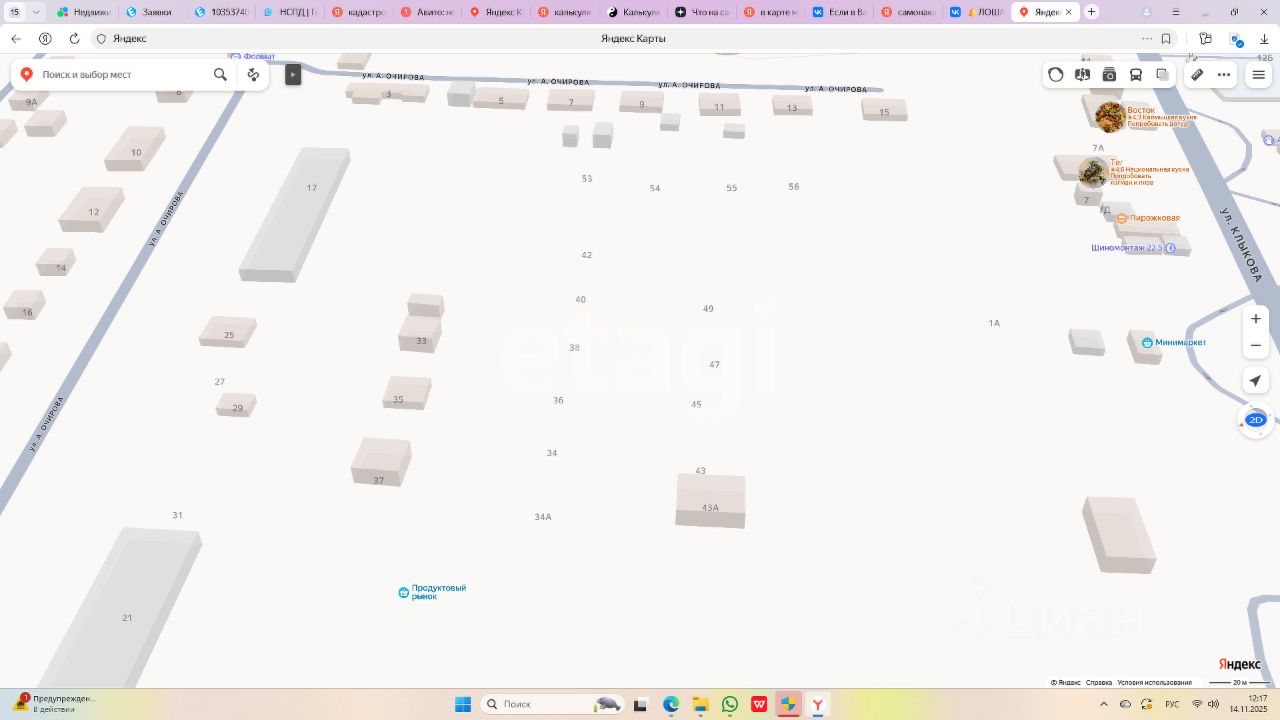Open the 'Пирожковая' place marker
This screenshot has height=720, width=1280.
pyautogui.click(x=1148, y=218)
